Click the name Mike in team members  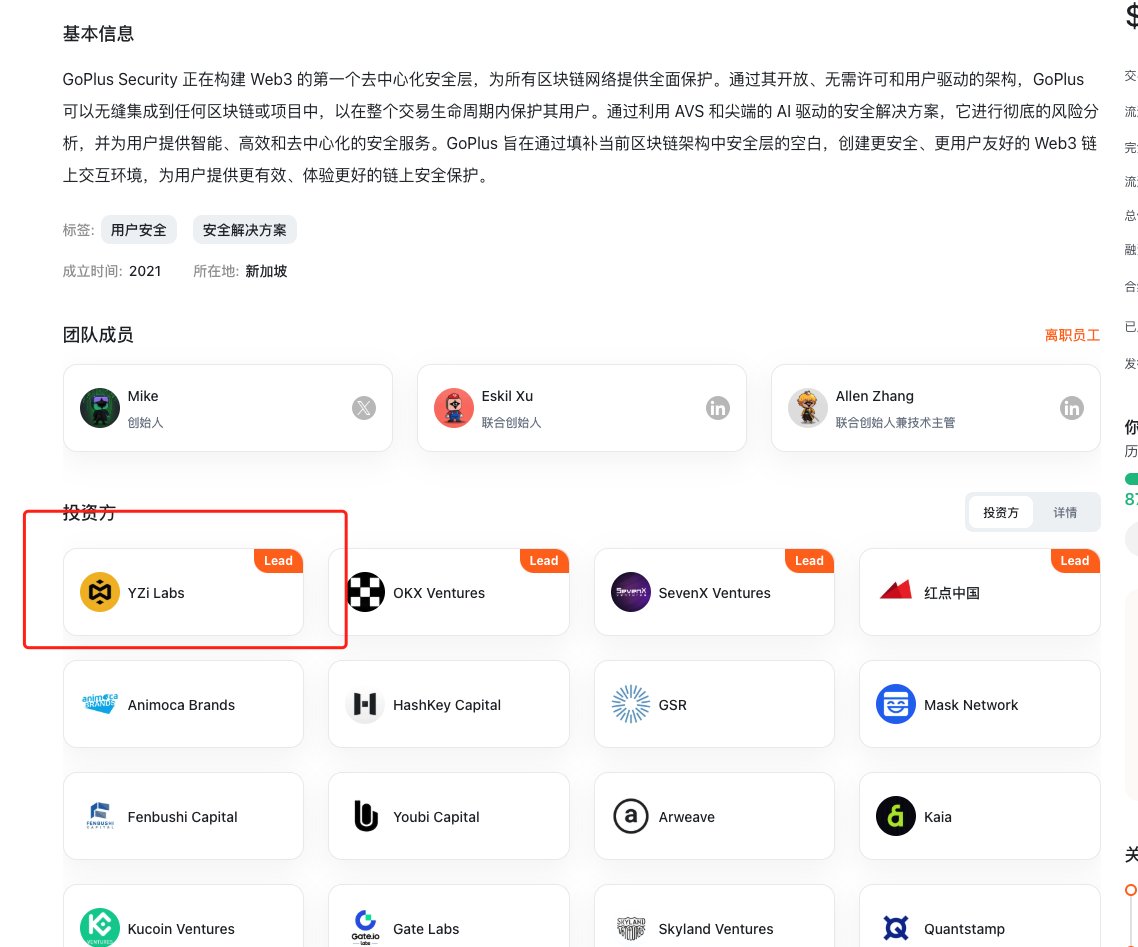coord(143,396)
